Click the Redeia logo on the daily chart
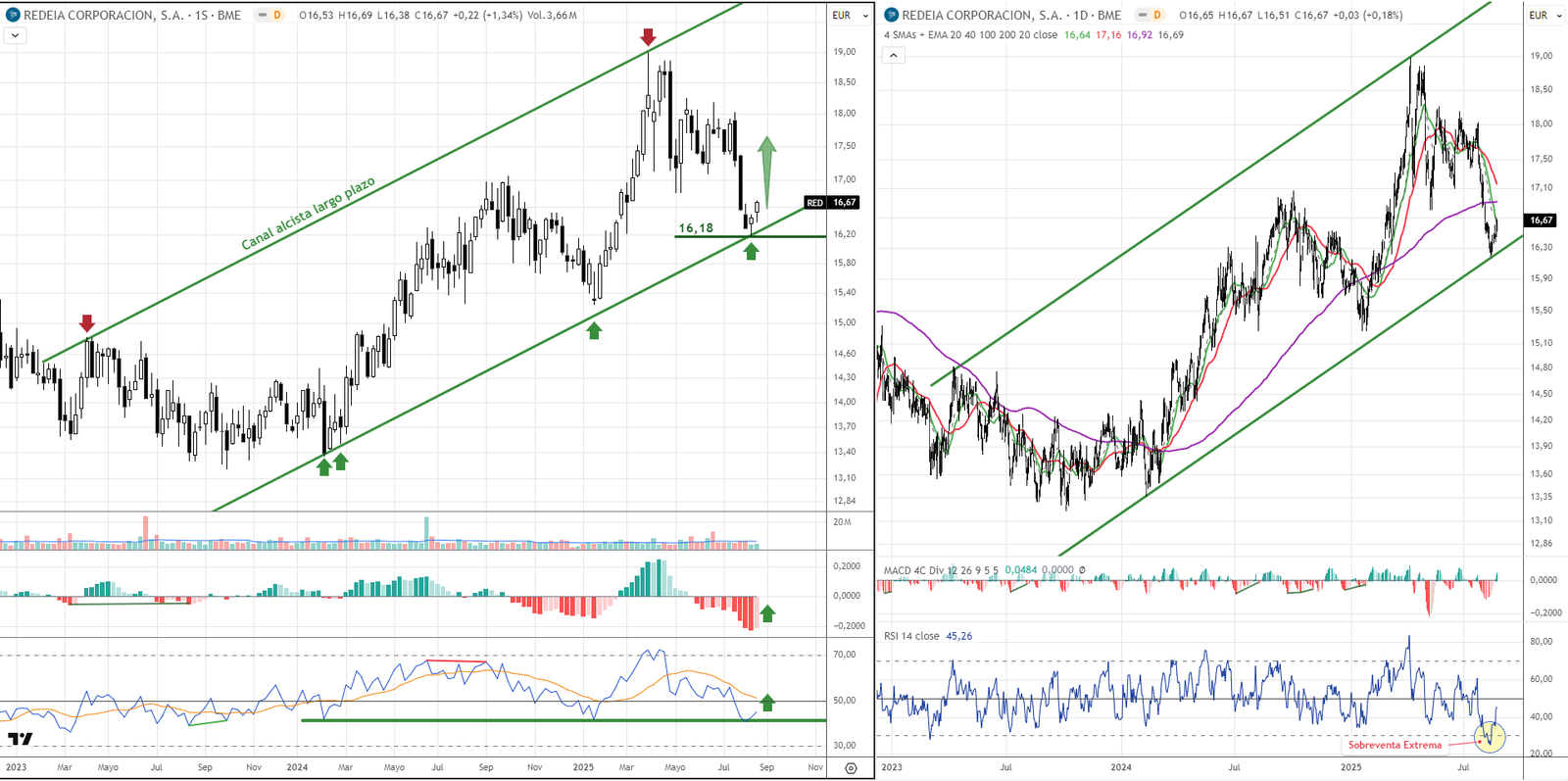 (x=892, y=15)
